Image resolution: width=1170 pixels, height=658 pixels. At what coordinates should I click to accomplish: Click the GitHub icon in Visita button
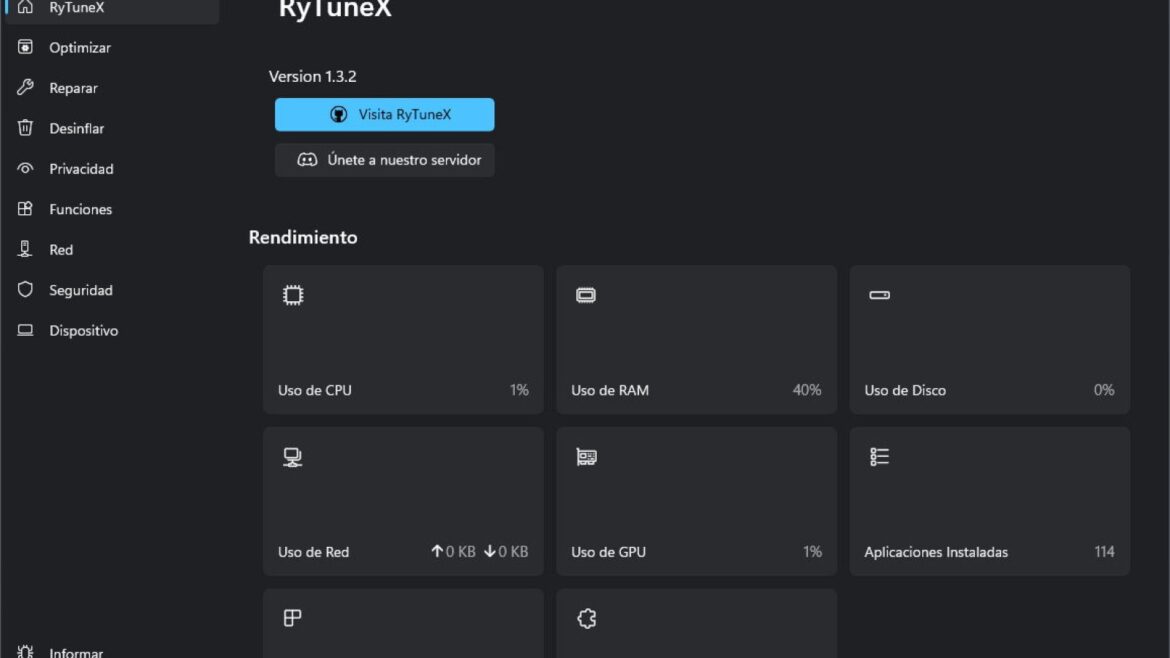(x=339, y=114)
